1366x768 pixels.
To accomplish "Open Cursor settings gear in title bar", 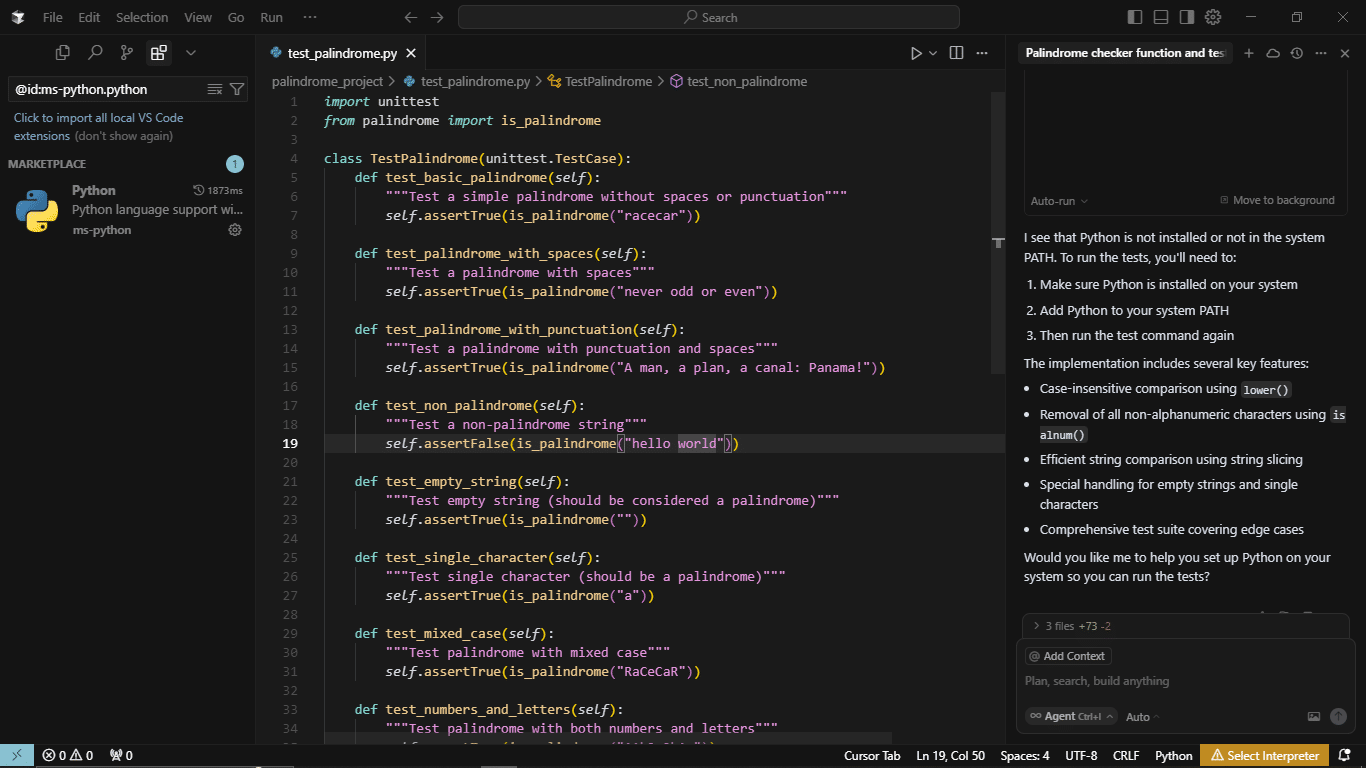I will [x=1213, y=17].
